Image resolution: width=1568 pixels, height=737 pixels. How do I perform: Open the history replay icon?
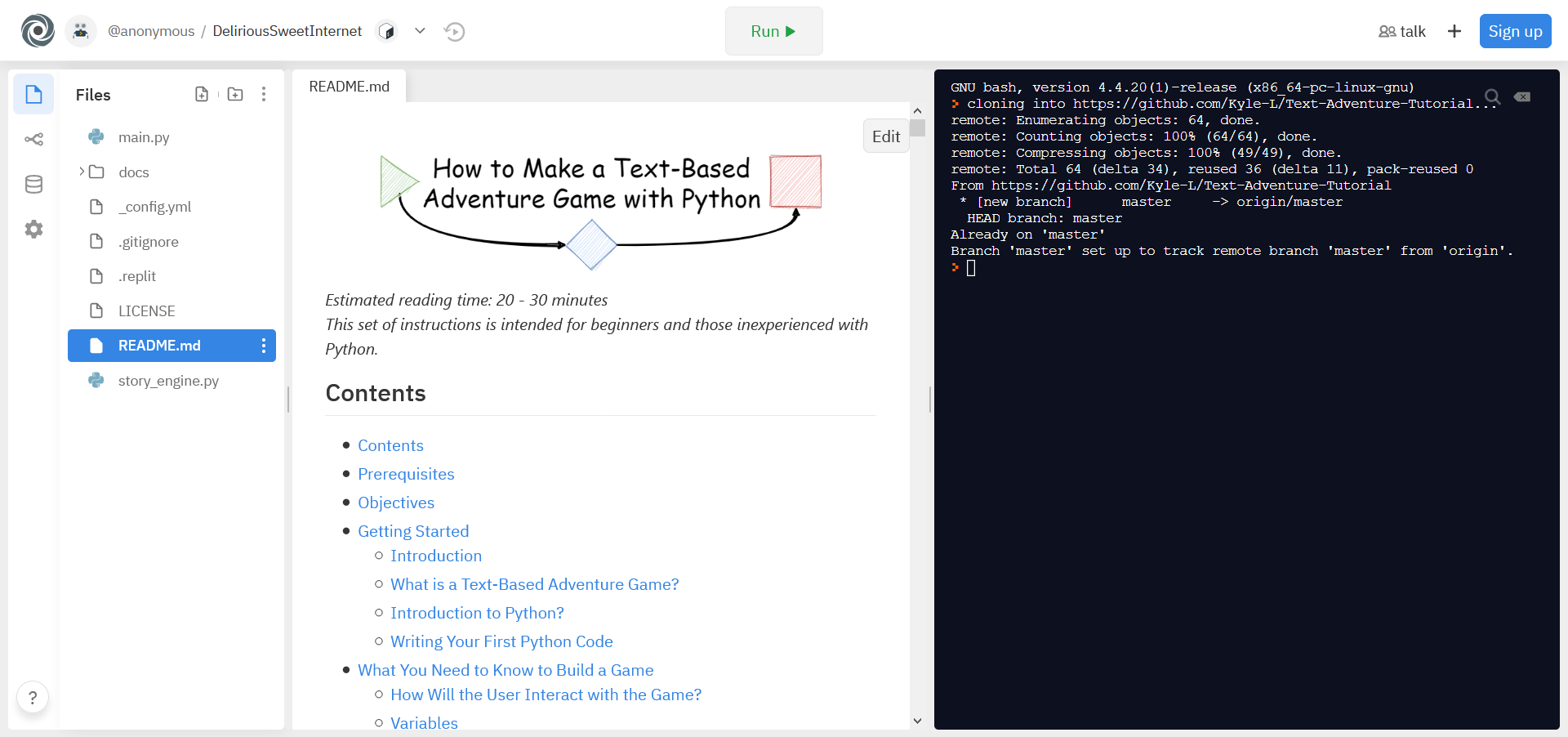(x=454, y=31)
